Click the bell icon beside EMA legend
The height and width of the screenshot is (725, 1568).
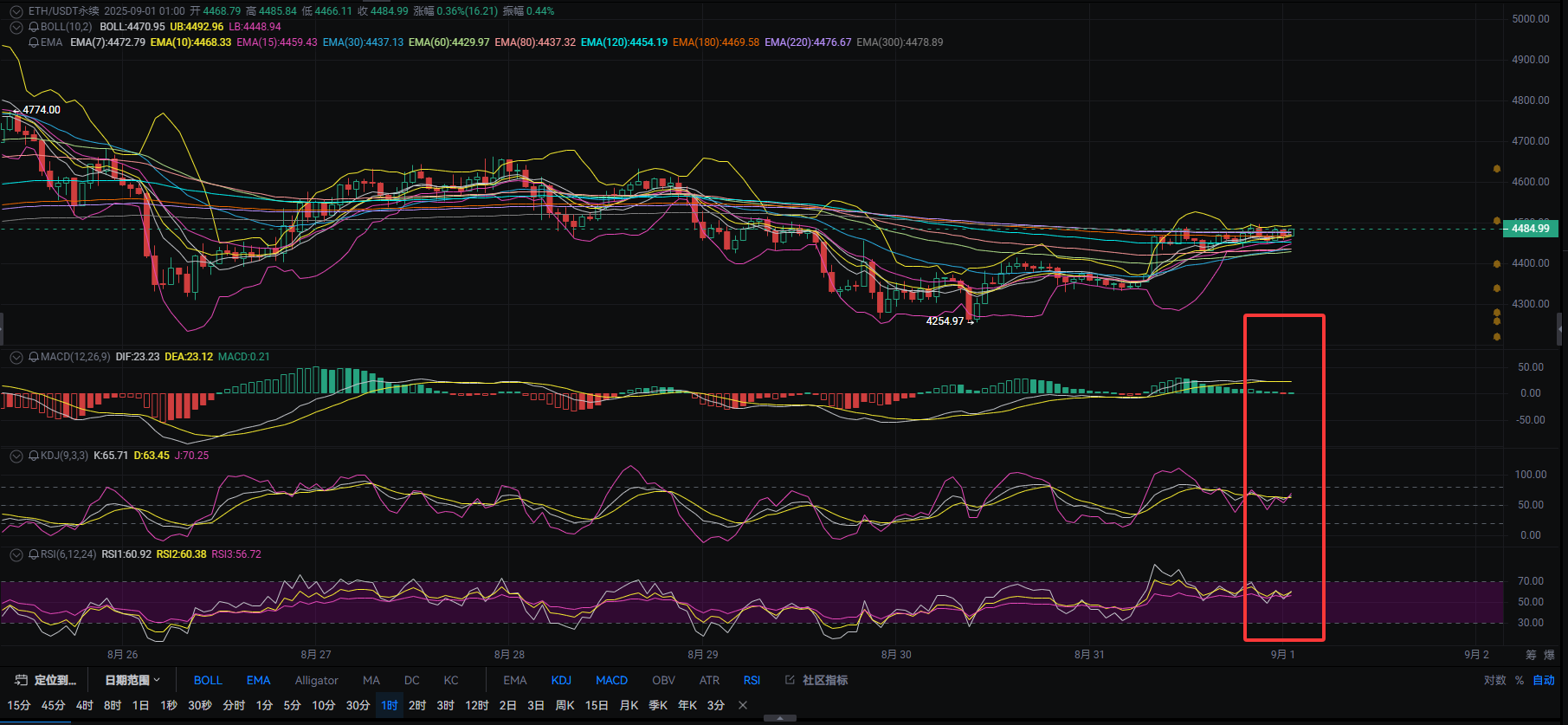pos(34,42)
